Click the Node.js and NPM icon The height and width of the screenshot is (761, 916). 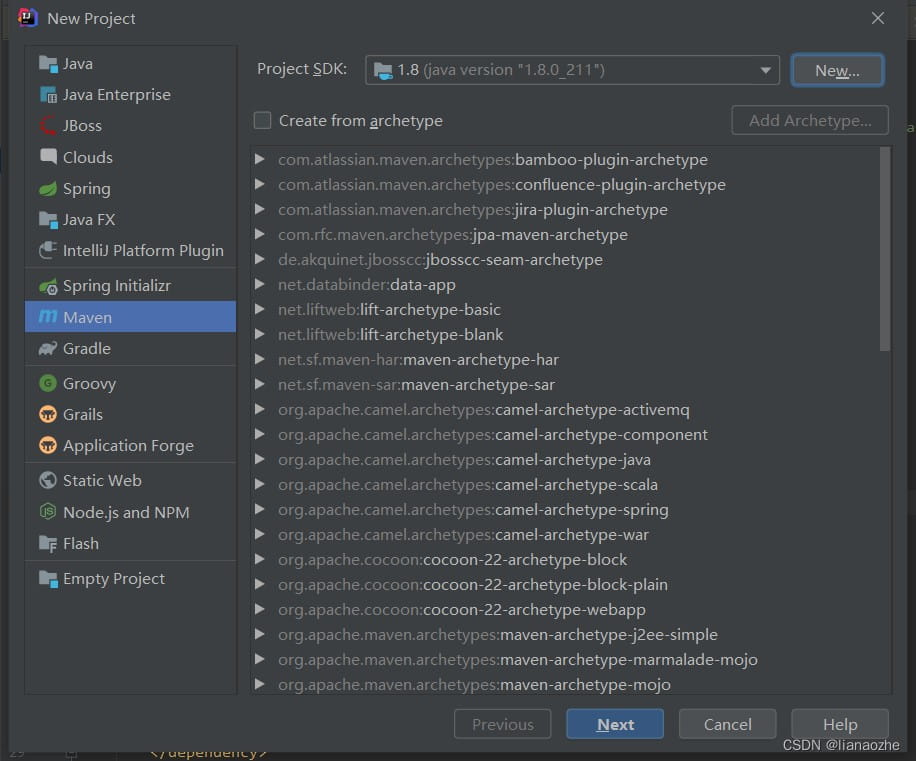[48, 512]
